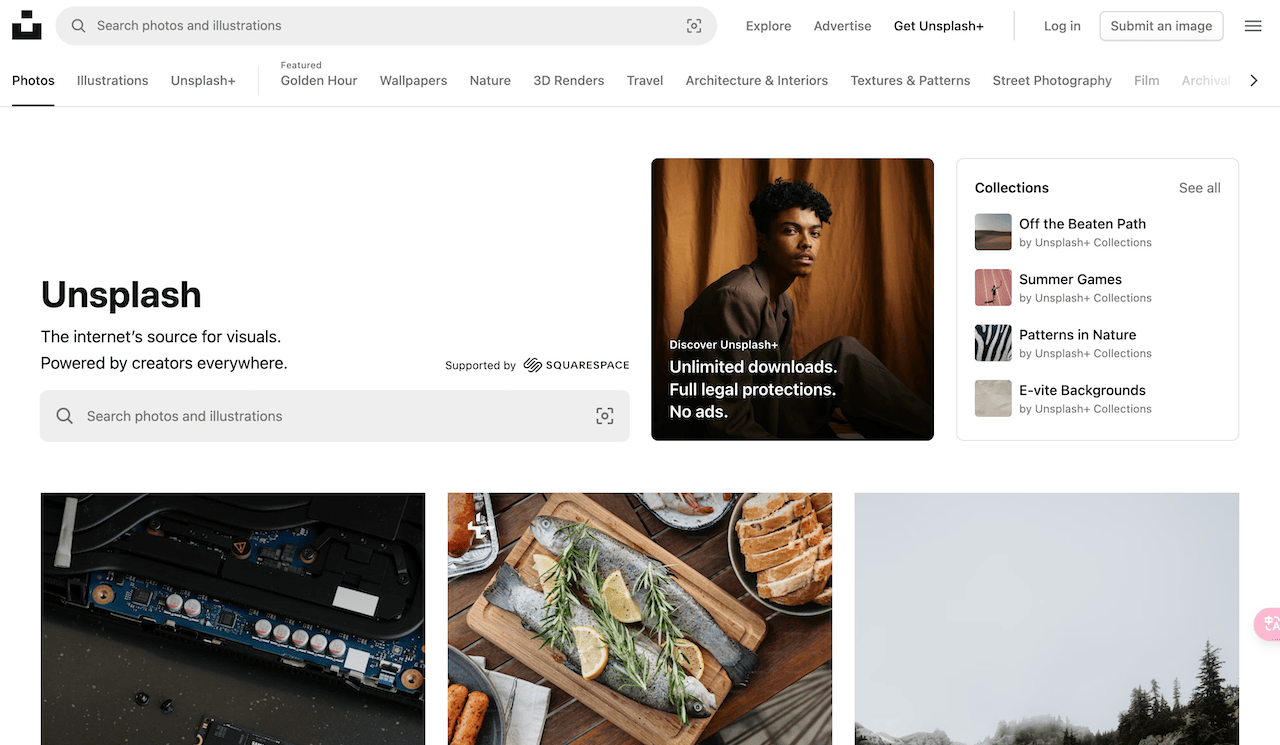Image resolution: width=1280 pixels, height=745 pixels.
Task: Open the circuit board laptop photo
Action: click(233, 619)
